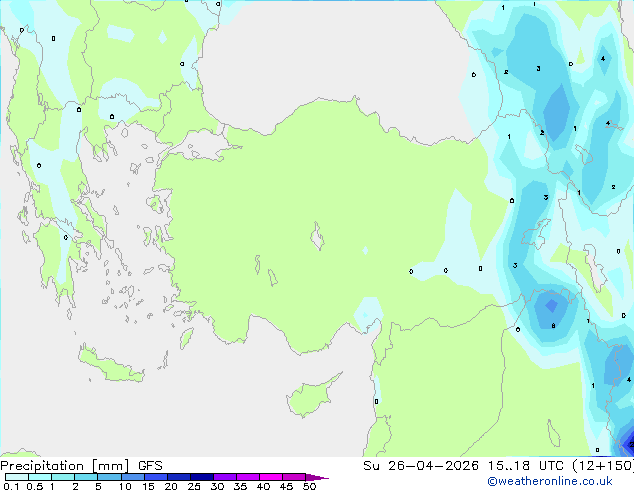Click the '[mm]' unit in the title
This screenshot has height=490, width=634.
coord(111,466)
